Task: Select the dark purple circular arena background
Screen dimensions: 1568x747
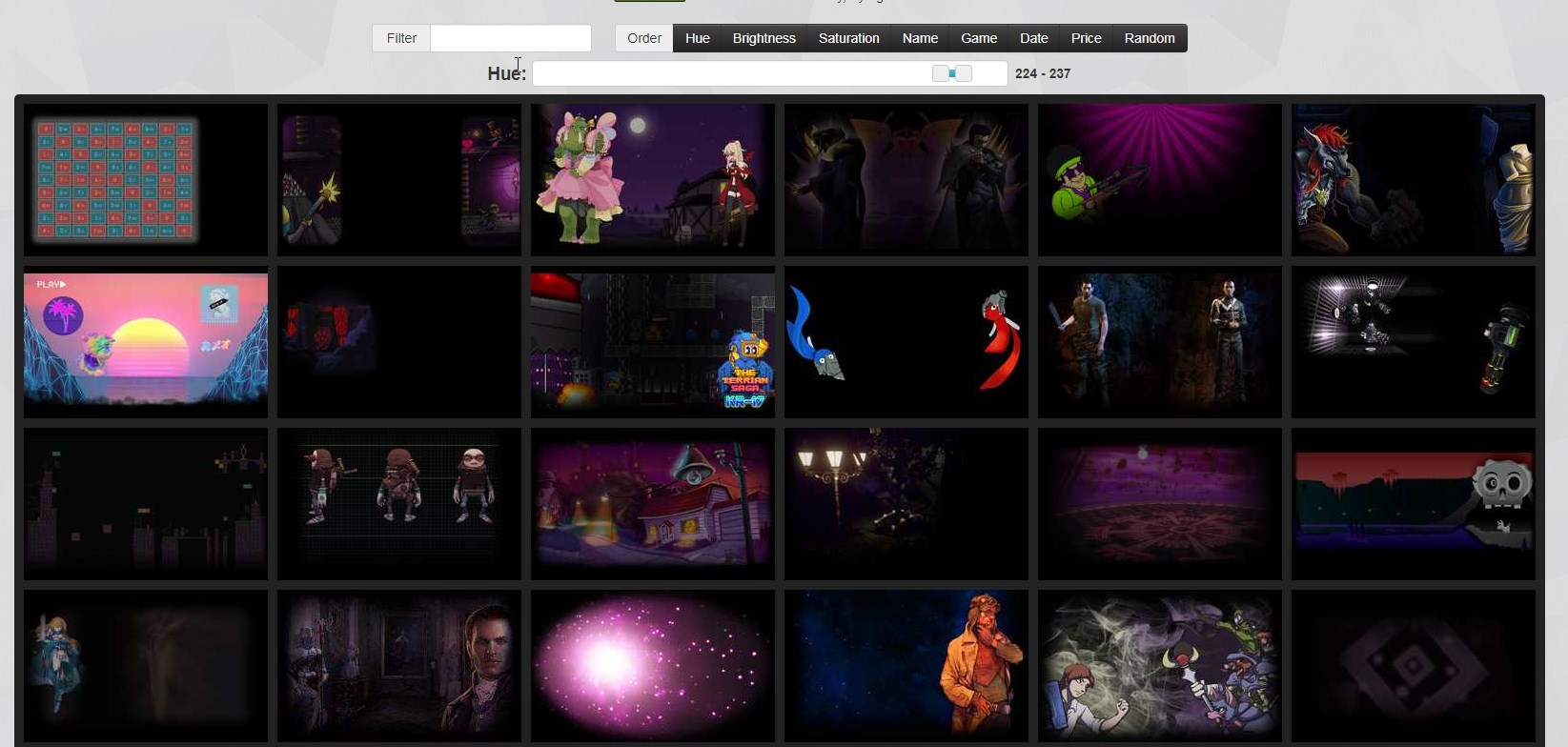Action: (x=1160, y=503)
